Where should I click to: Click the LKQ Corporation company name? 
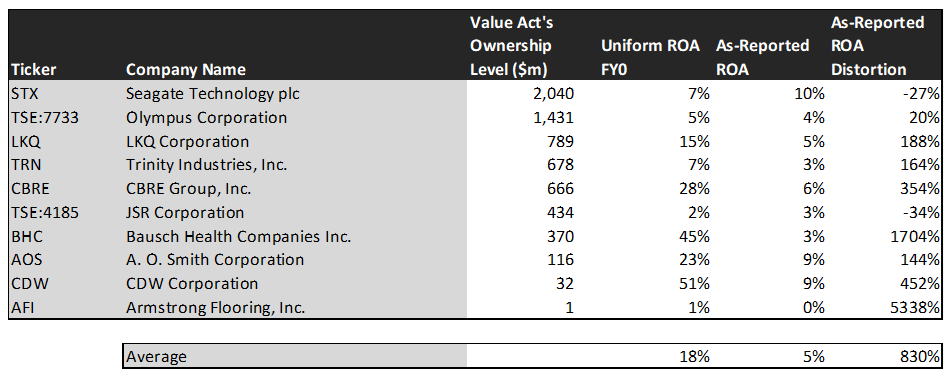187,142
